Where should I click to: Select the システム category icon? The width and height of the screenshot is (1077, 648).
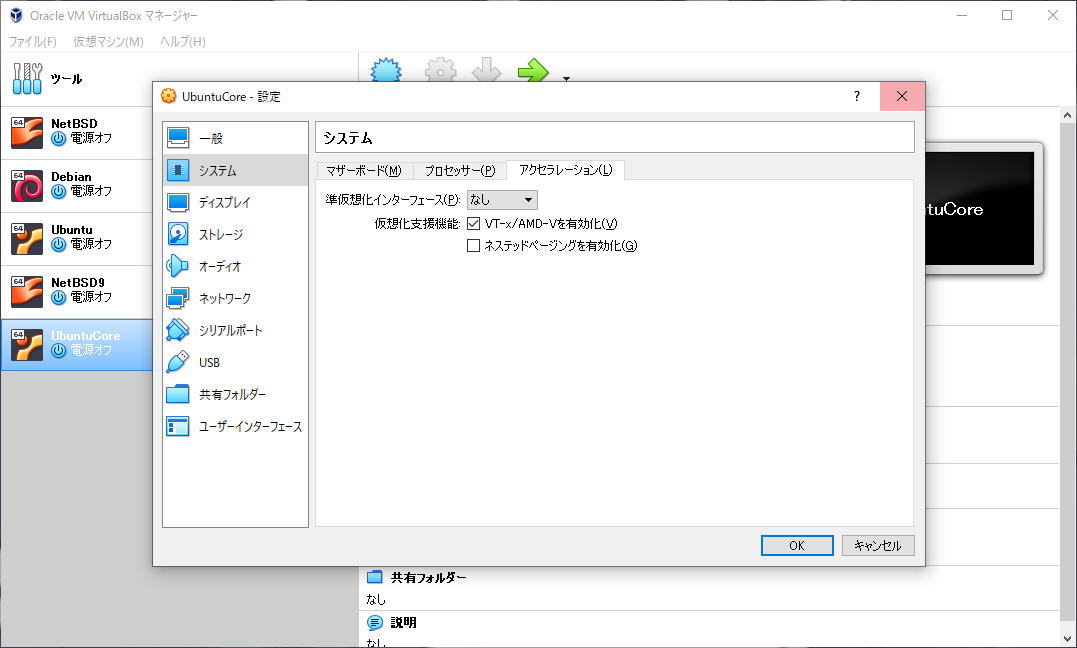point(178,170)
